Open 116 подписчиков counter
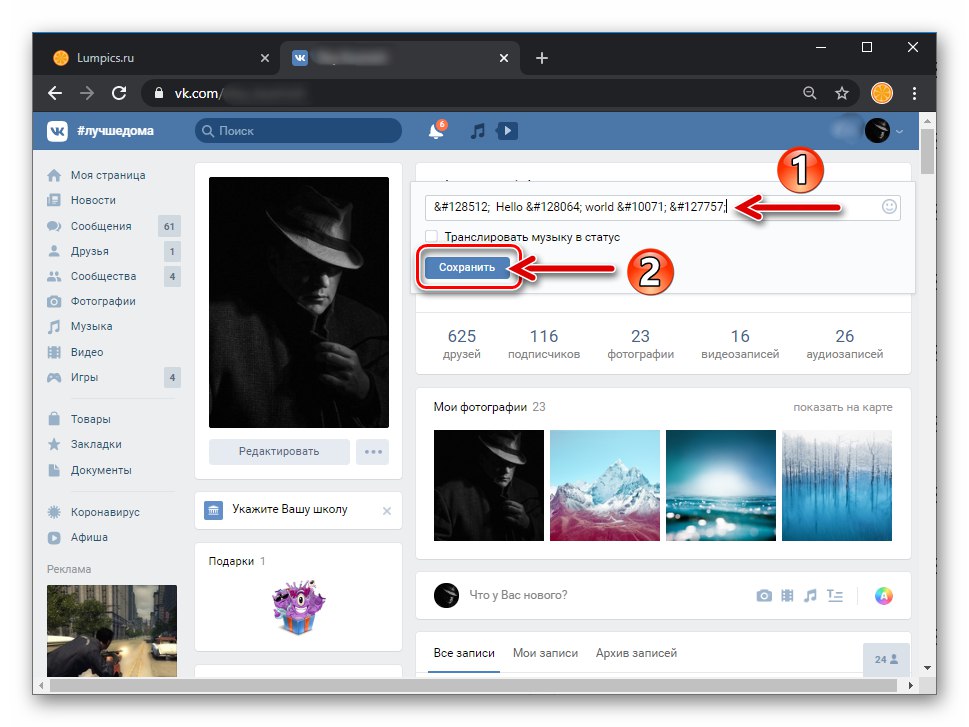 (544, 344)
